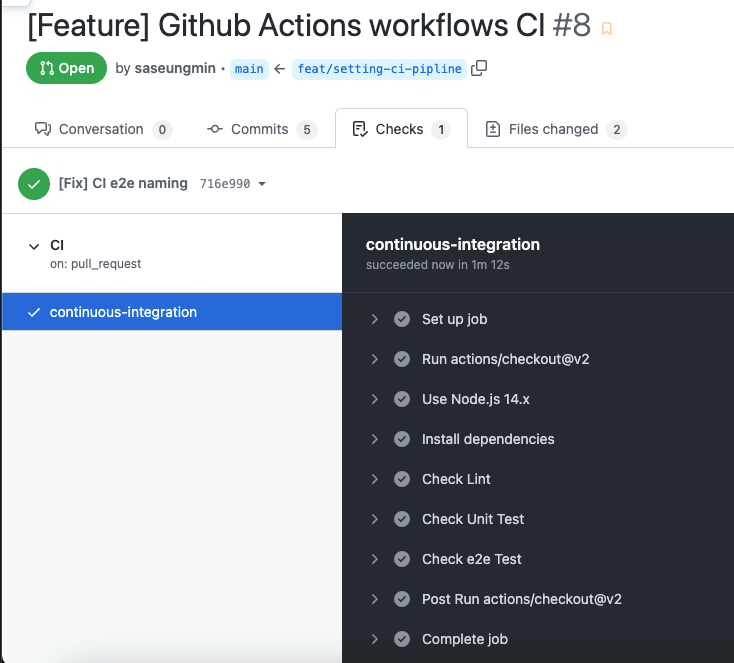Viewport: 734px width, 663px height.
Task: Click the 'Use Node.js 14.x' step label
Action: 476,399
